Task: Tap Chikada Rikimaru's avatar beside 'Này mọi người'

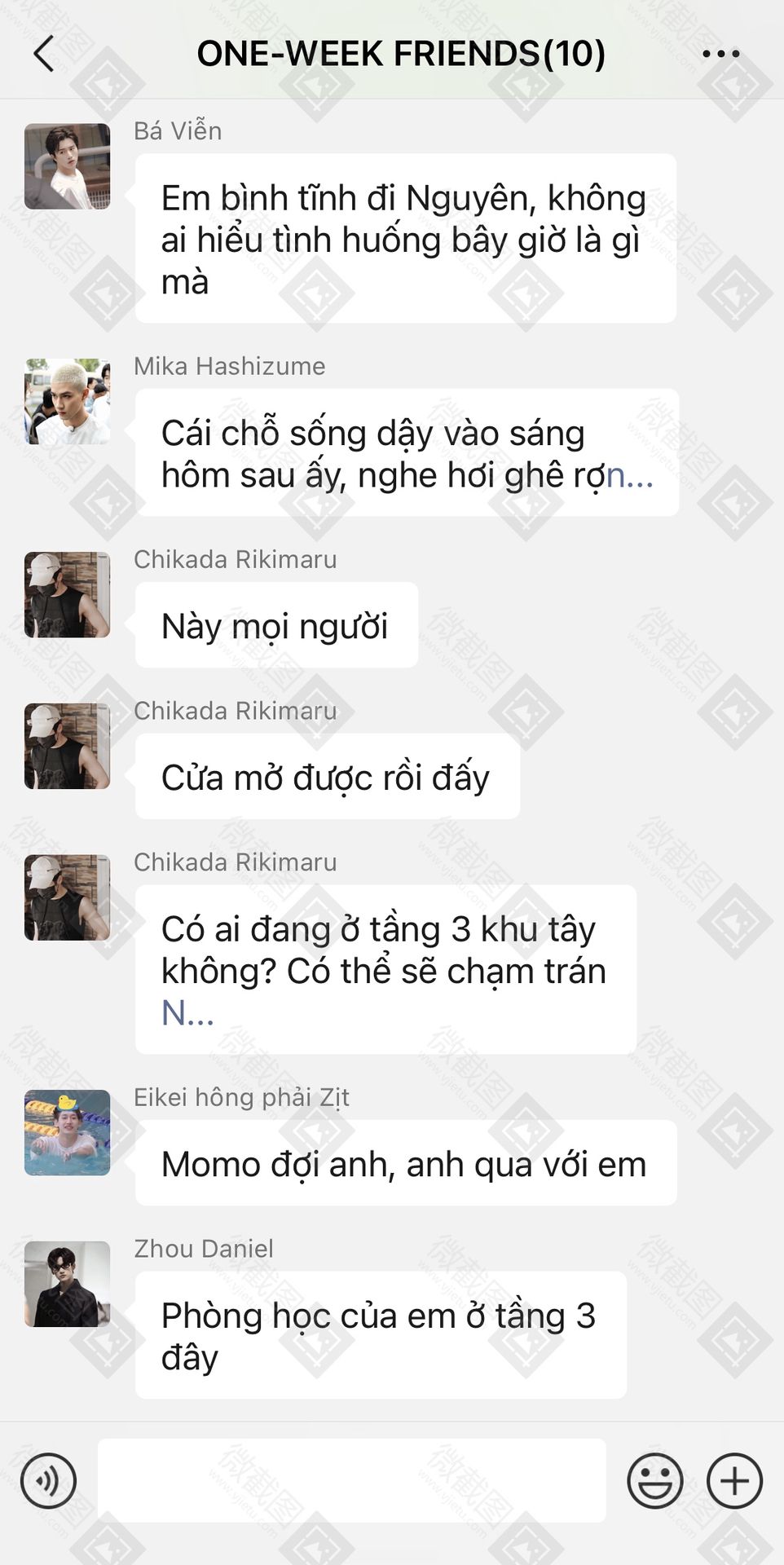Action: coord(67,594)
